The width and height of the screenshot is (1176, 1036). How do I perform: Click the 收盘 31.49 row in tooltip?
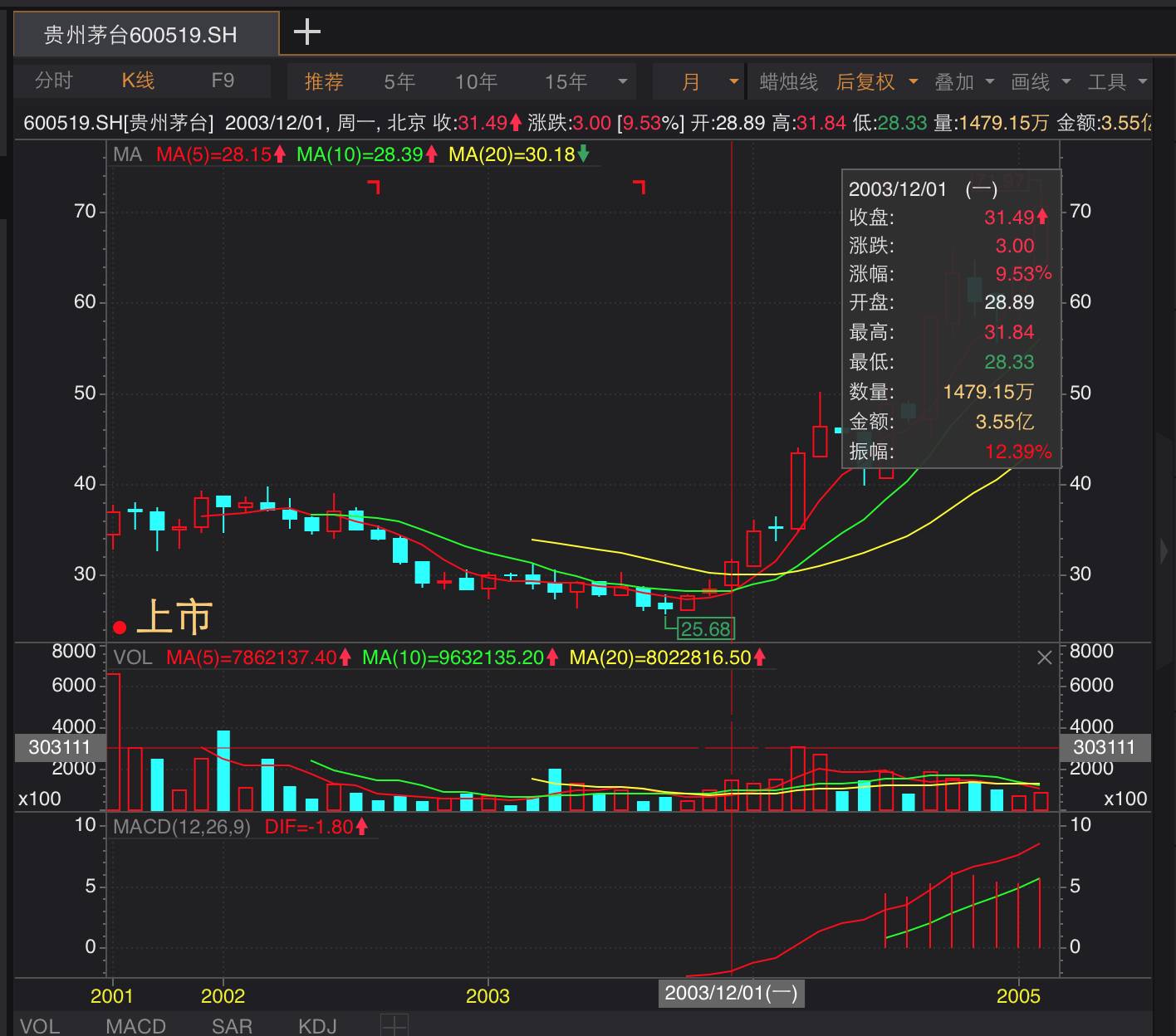[x=951, y=217]
